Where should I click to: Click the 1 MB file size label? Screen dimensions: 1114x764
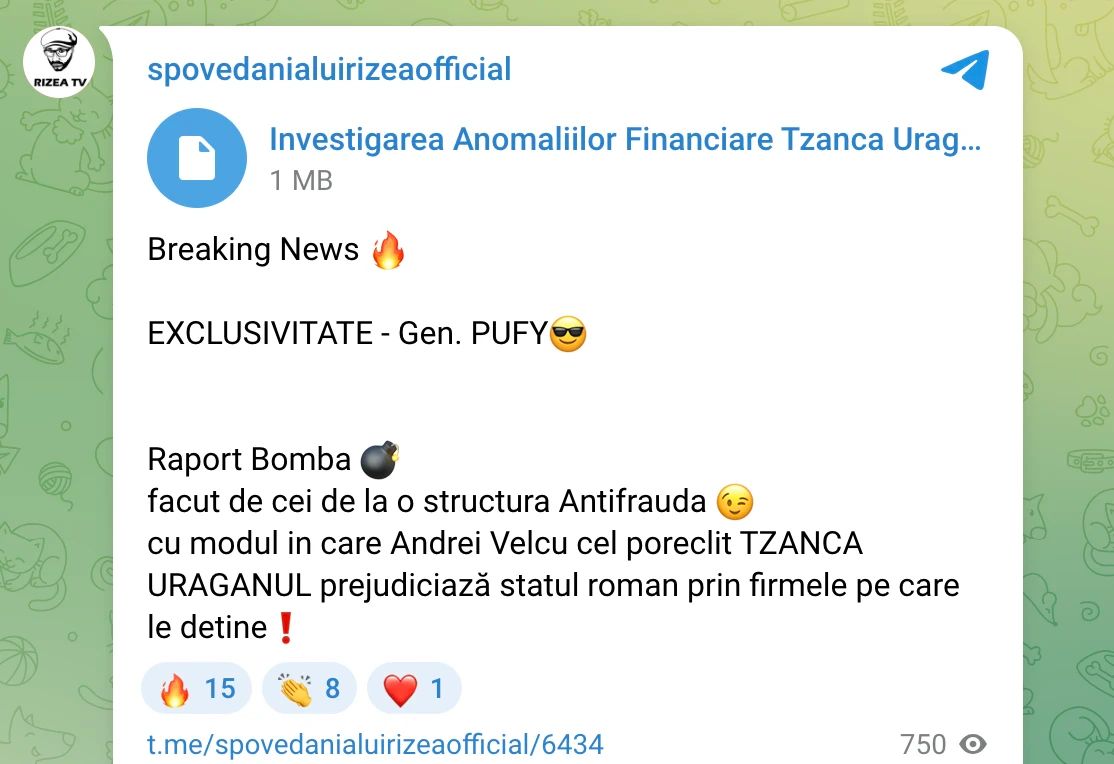click(x=301, y=181)
